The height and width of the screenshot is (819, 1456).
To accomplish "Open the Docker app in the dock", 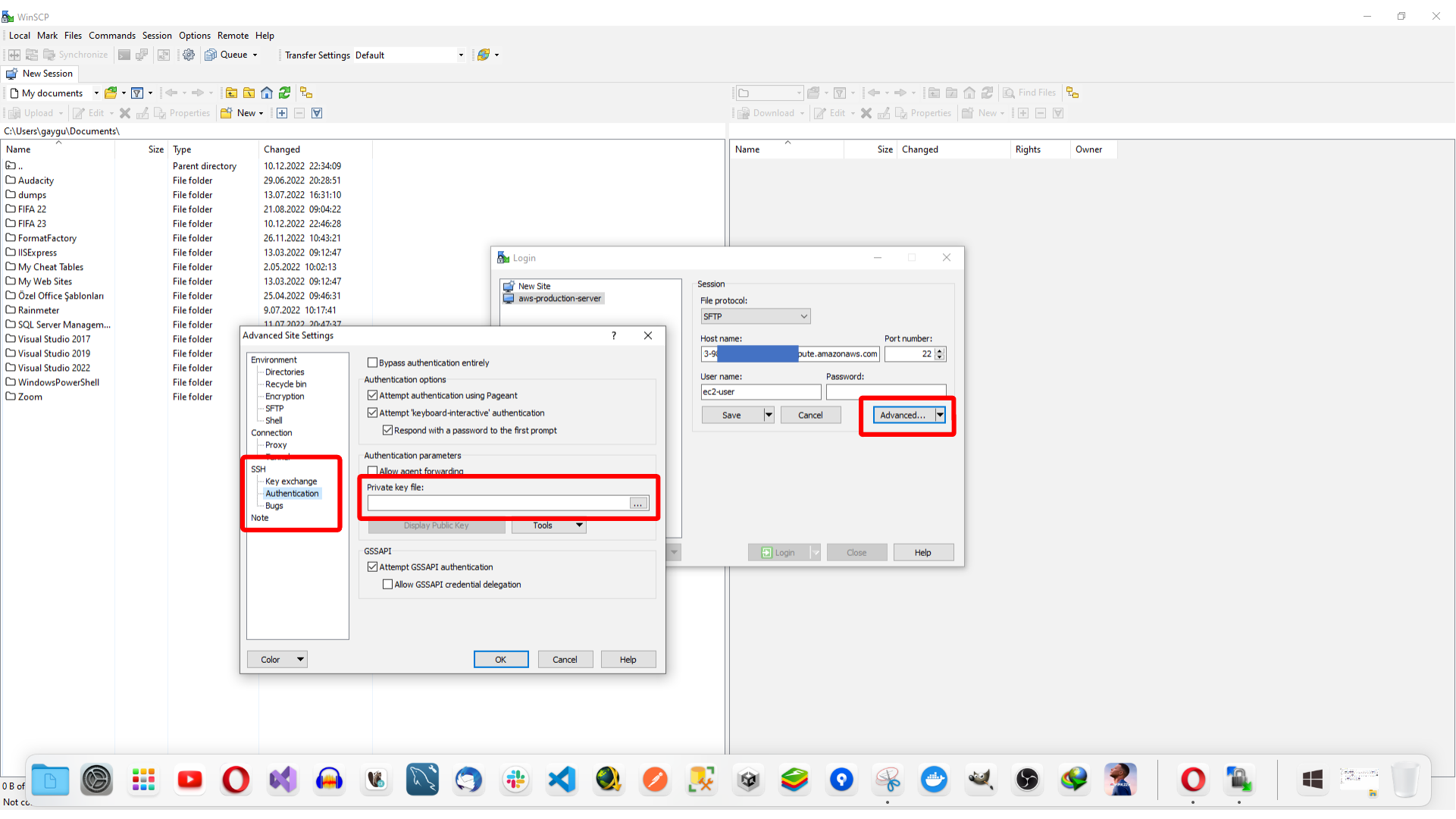I will click(x=935, y=780).
